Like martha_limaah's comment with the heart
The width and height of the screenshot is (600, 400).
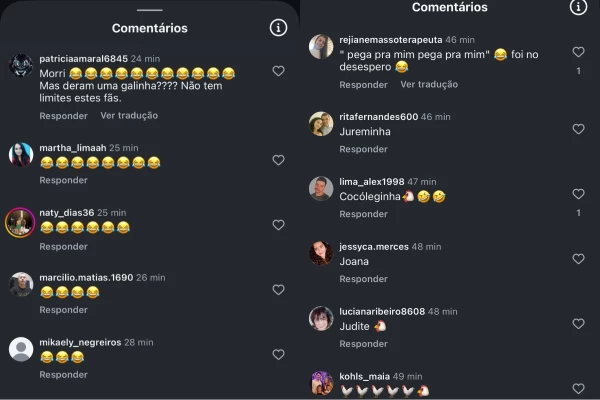coord(278,160)
